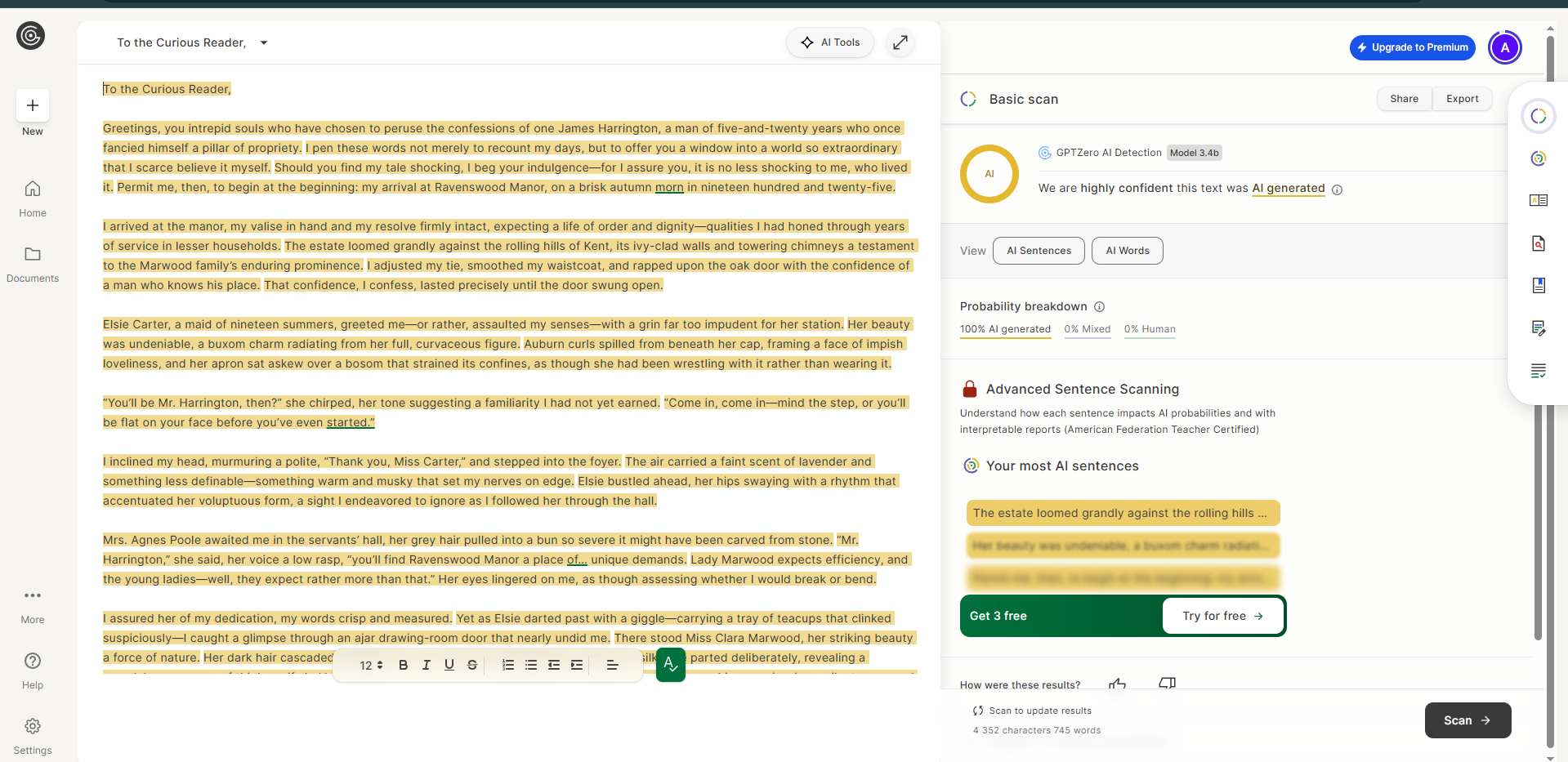Open the bookmarked document icon in side rail
1568x762 pixels.
point(1538,285)
